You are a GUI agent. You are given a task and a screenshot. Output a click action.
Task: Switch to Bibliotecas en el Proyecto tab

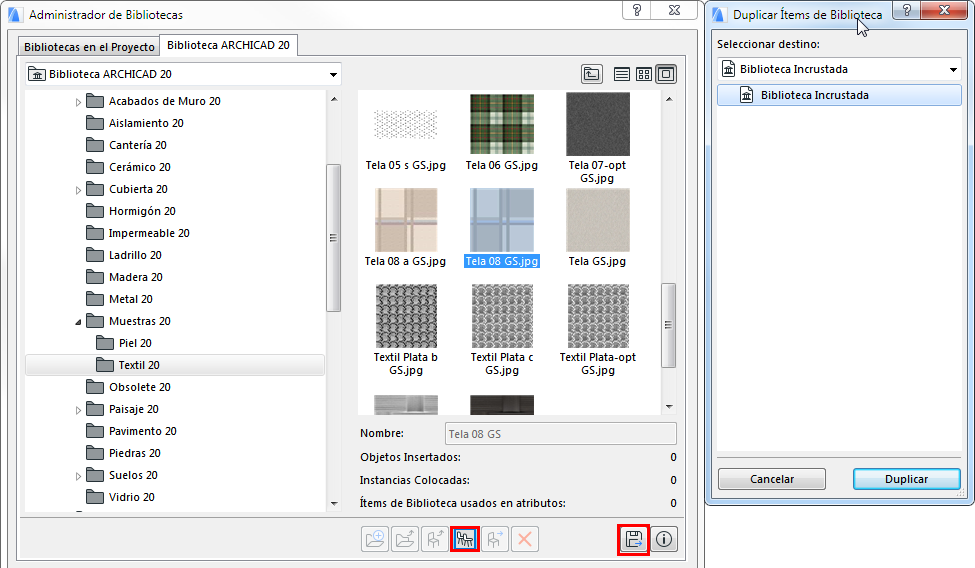[x=89, y=47]
